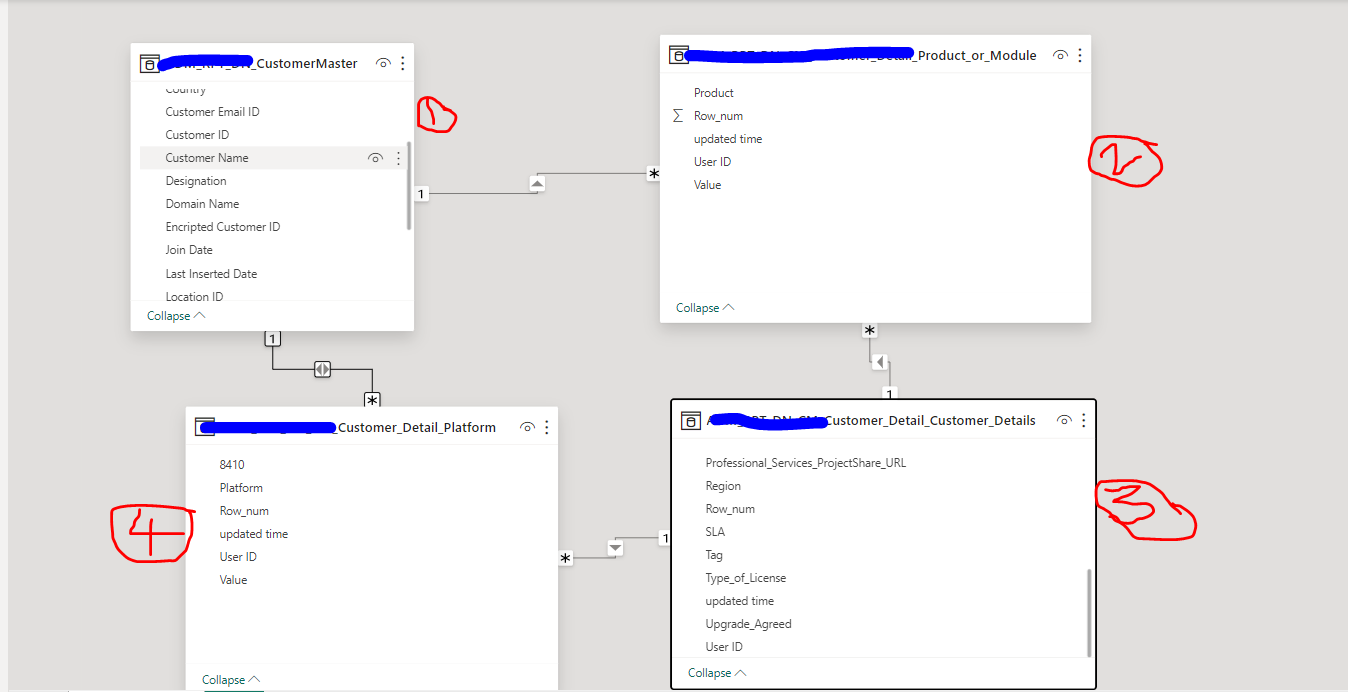Click the Customer_Details field list scrollbar
This screenshot has width=1348, height=692.
[1088, 614]
